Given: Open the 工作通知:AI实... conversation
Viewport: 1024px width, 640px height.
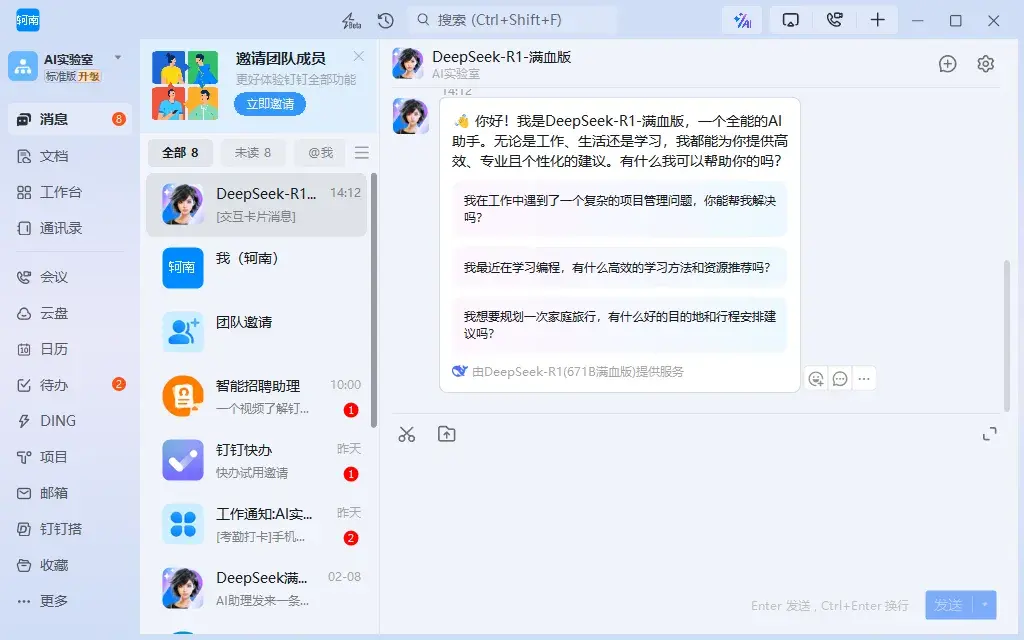Looking at the screenshot, I should [257, 524].
